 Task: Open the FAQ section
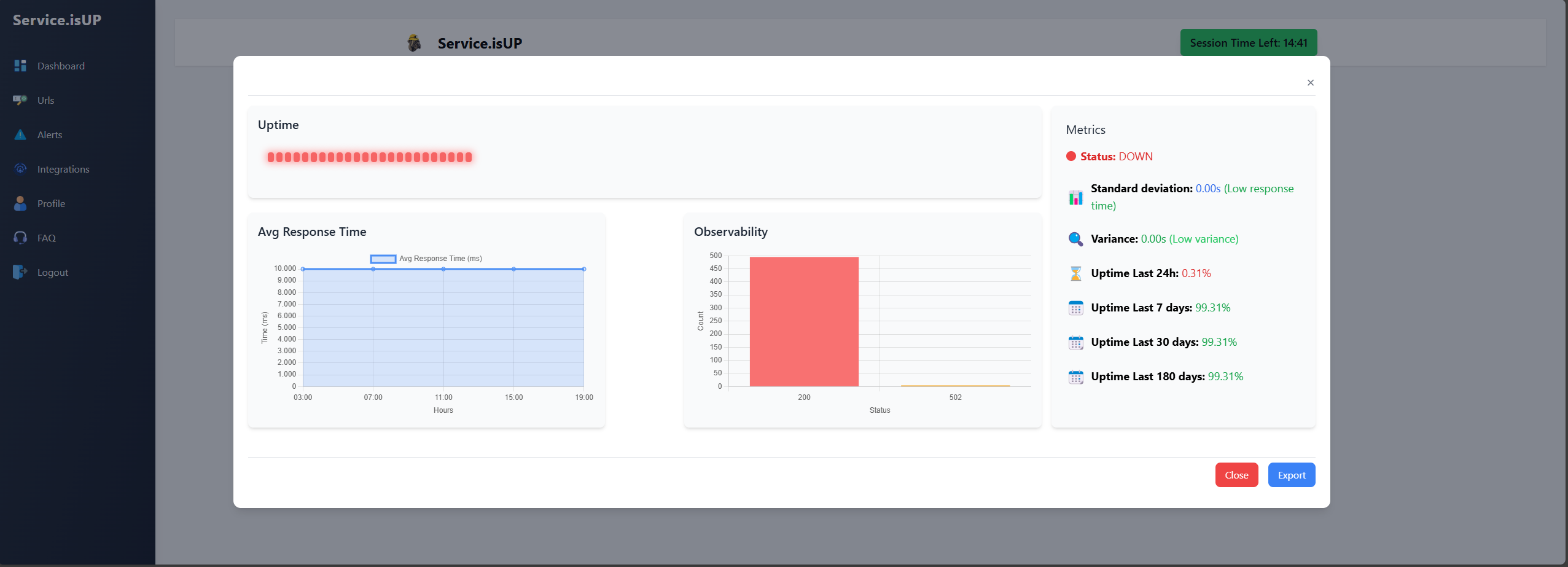pyautogui.click(x=47, y=238)
